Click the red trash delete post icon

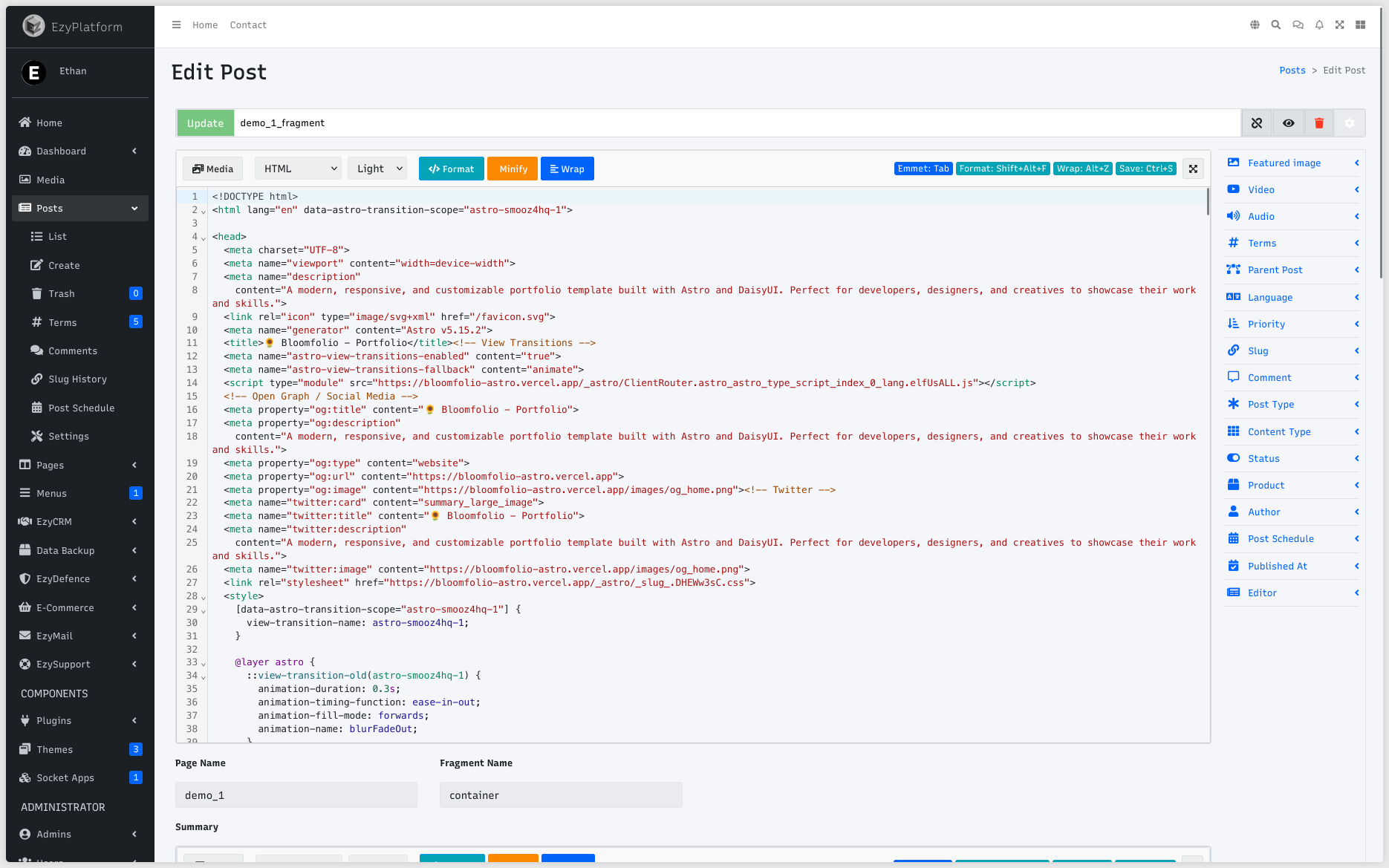point(1318,123)
